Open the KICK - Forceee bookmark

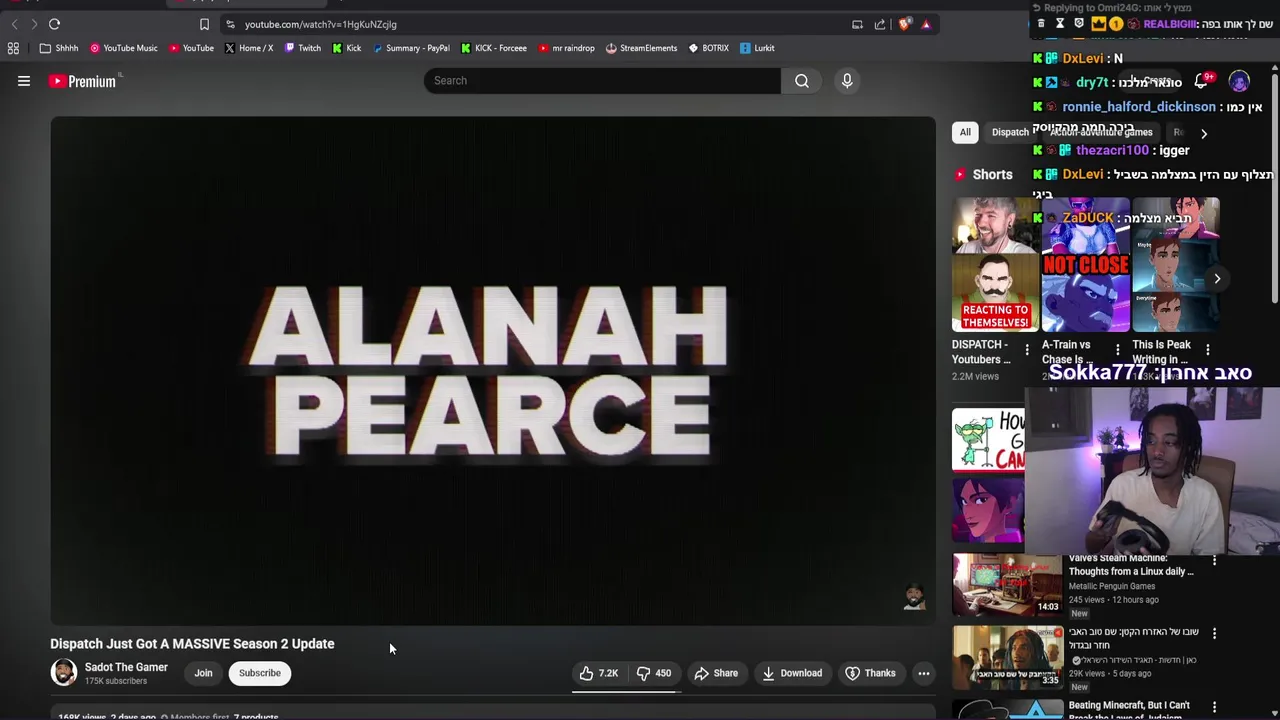pyautogui.click(x=494, y=48)
